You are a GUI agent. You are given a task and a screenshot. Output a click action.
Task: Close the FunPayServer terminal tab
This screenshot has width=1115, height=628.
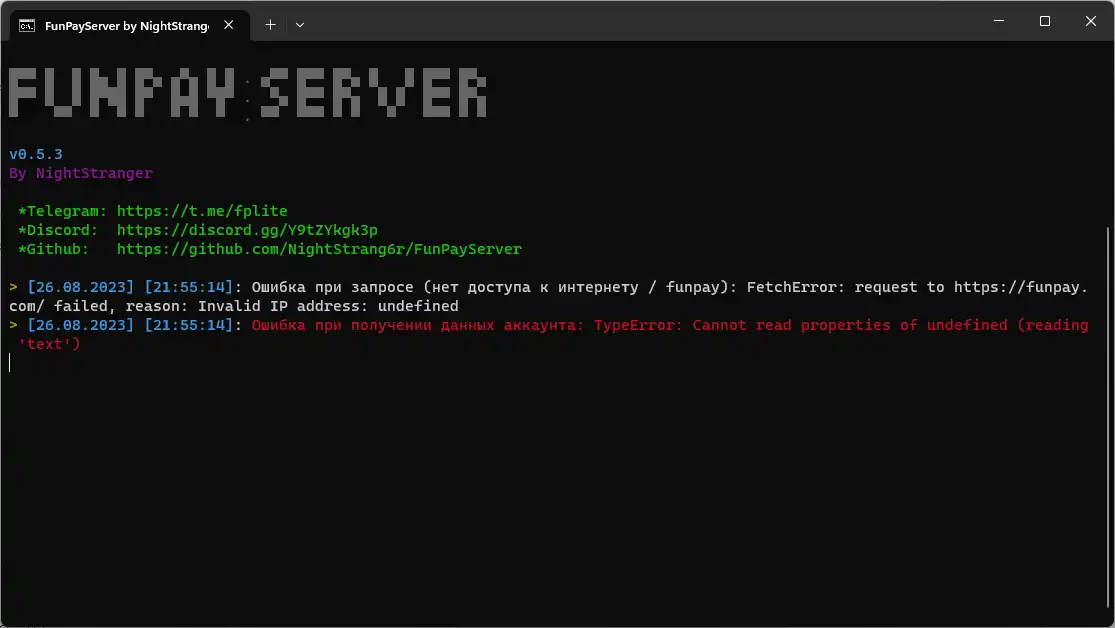[x=228, y=25]
